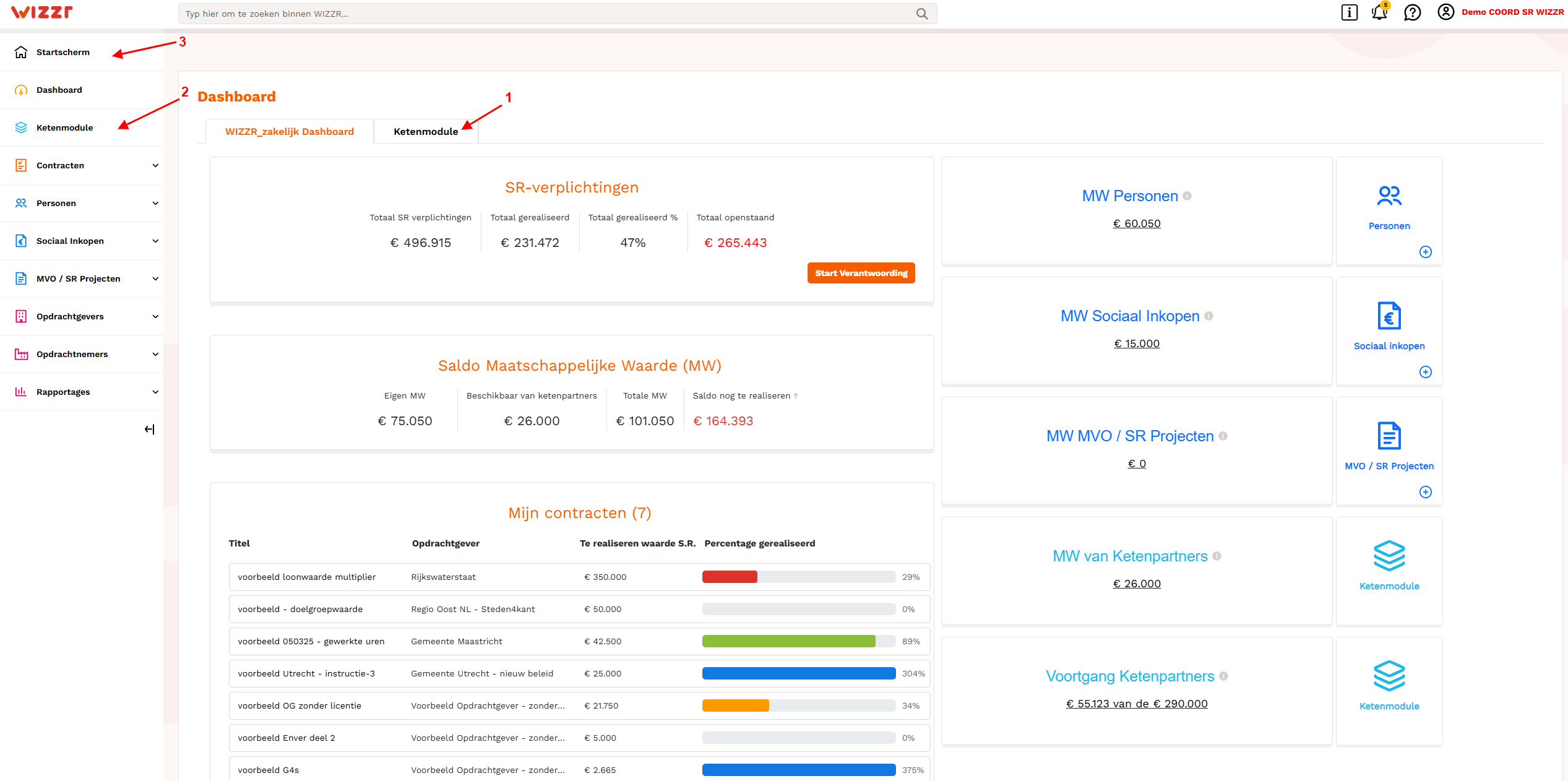Click red 29% progress bar

point(730,577)
